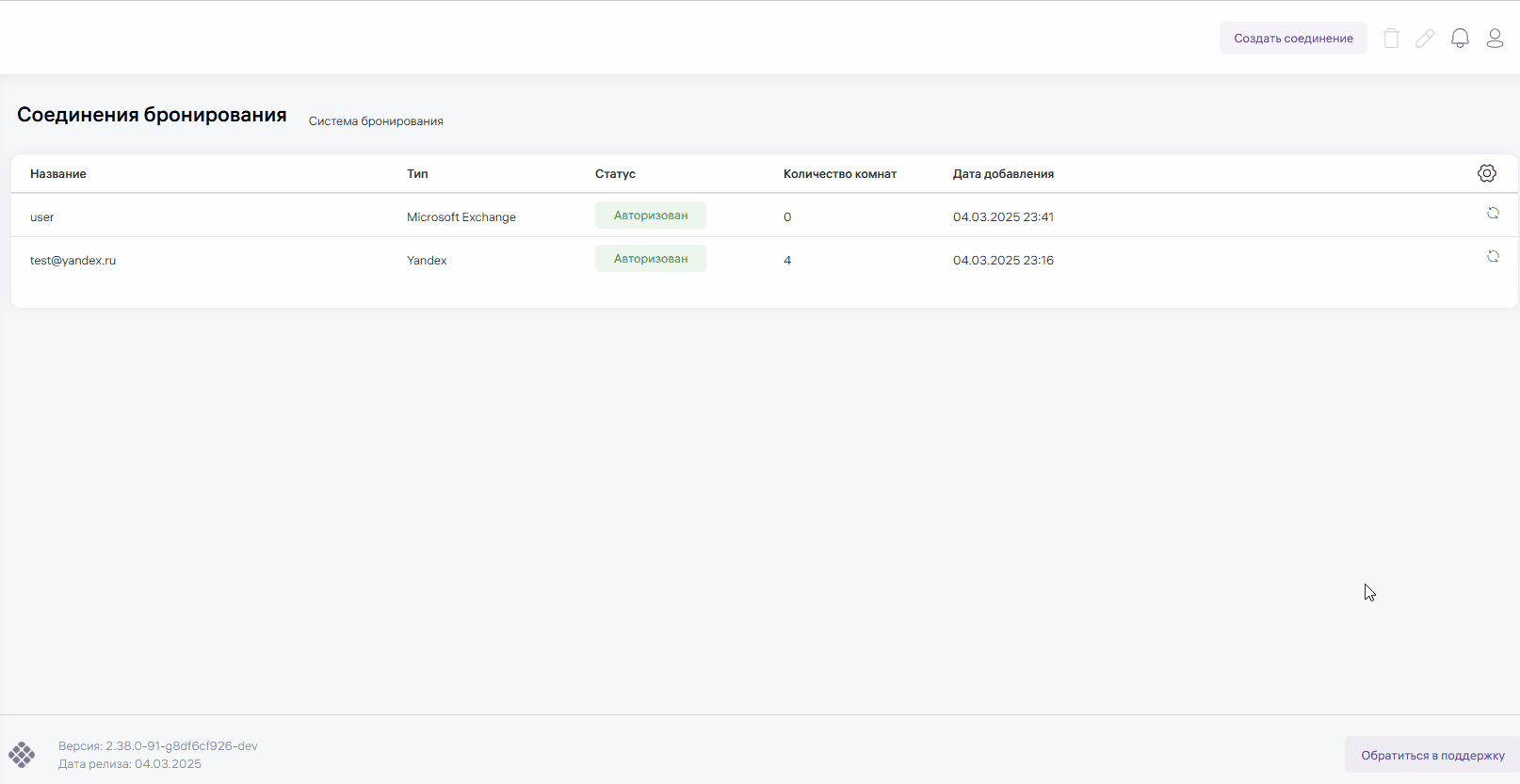The height and width of the screenshot is (784, 1520).
Task: Sort by Статус column header
Action: [x=615, y=174]
